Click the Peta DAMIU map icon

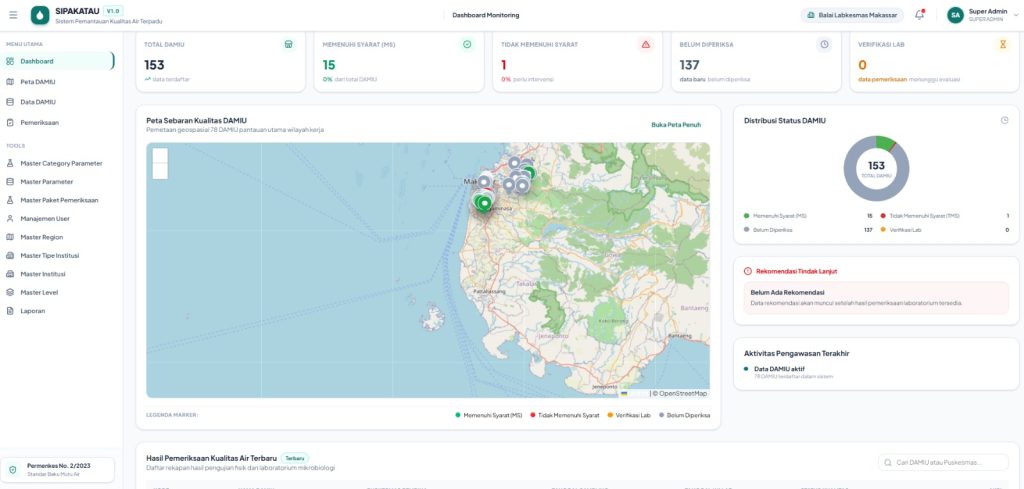(x=10, y=82)
